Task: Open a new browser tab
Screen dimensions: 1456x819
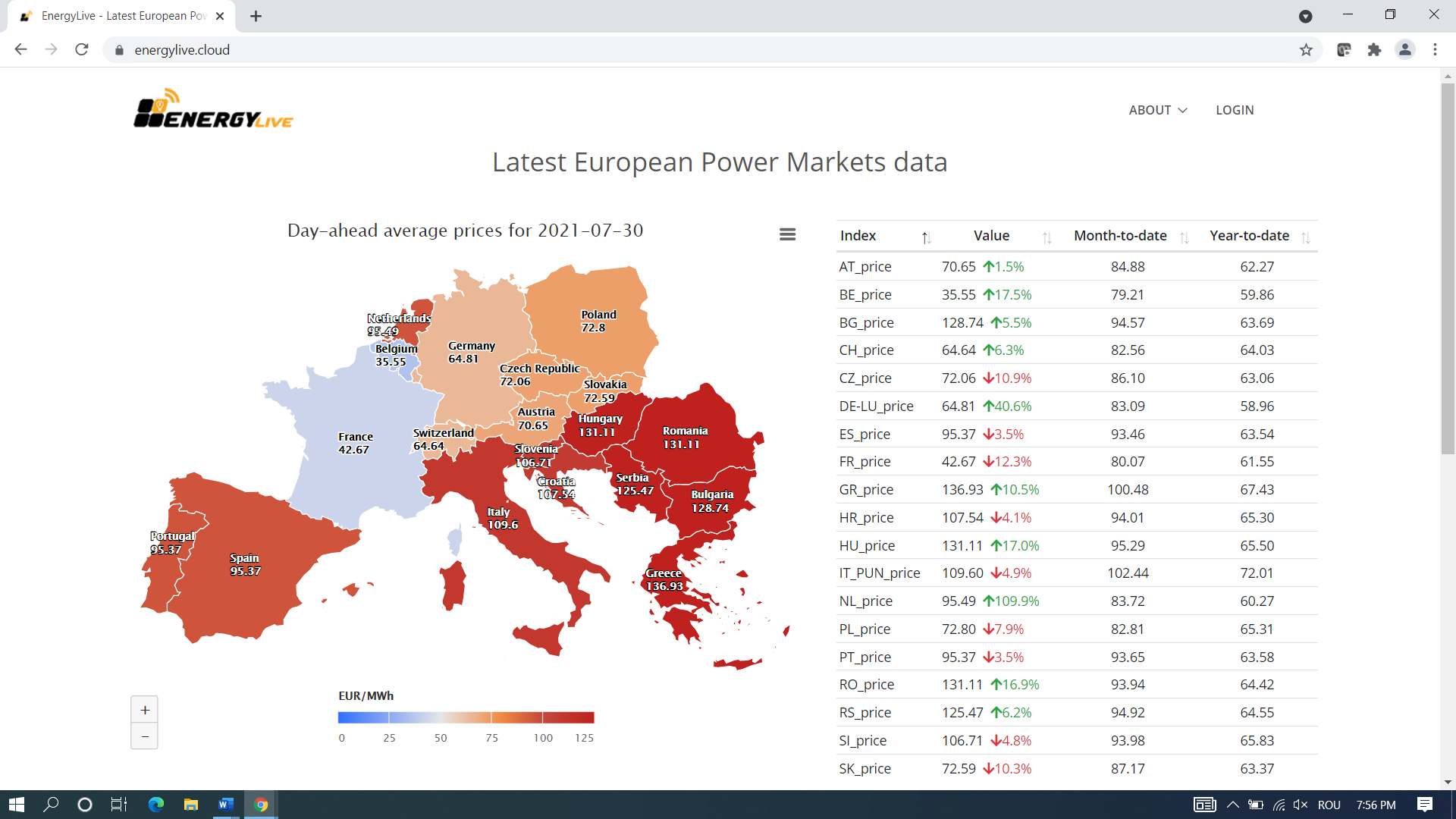Action: [x=256, y=16]
